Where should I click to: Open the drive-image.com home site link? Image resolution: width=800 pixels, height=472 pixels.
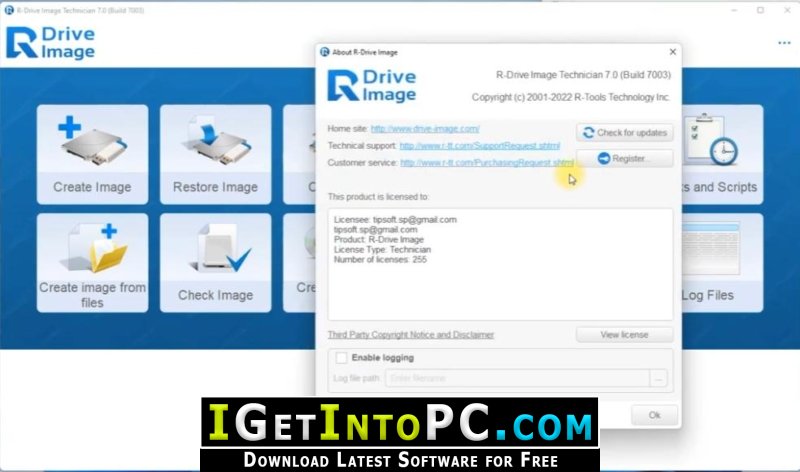tap(425, 129)
